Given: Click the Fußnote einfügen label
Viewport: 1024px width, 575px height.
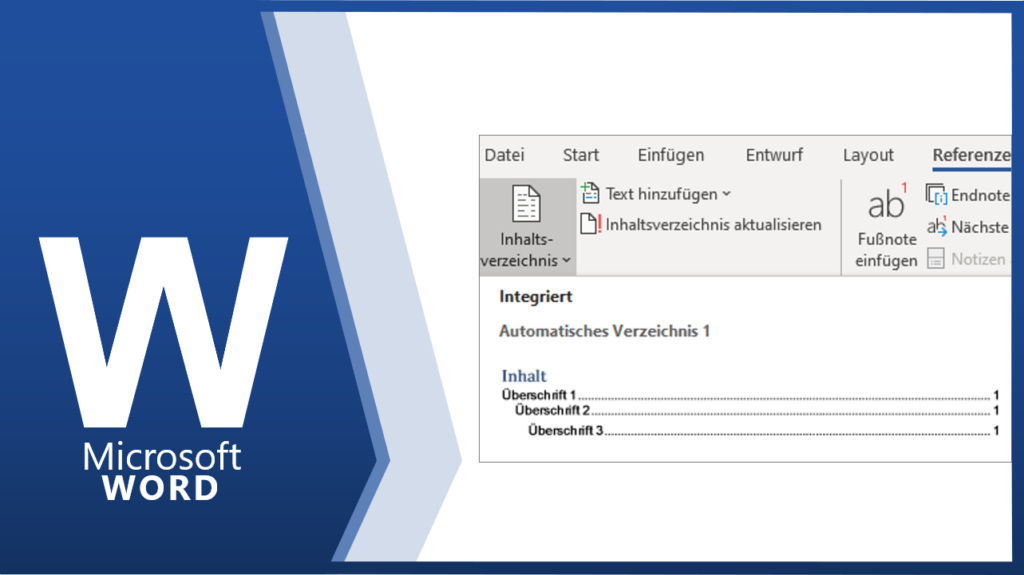Looking at the screenshot, I should (x=886, y=250).
